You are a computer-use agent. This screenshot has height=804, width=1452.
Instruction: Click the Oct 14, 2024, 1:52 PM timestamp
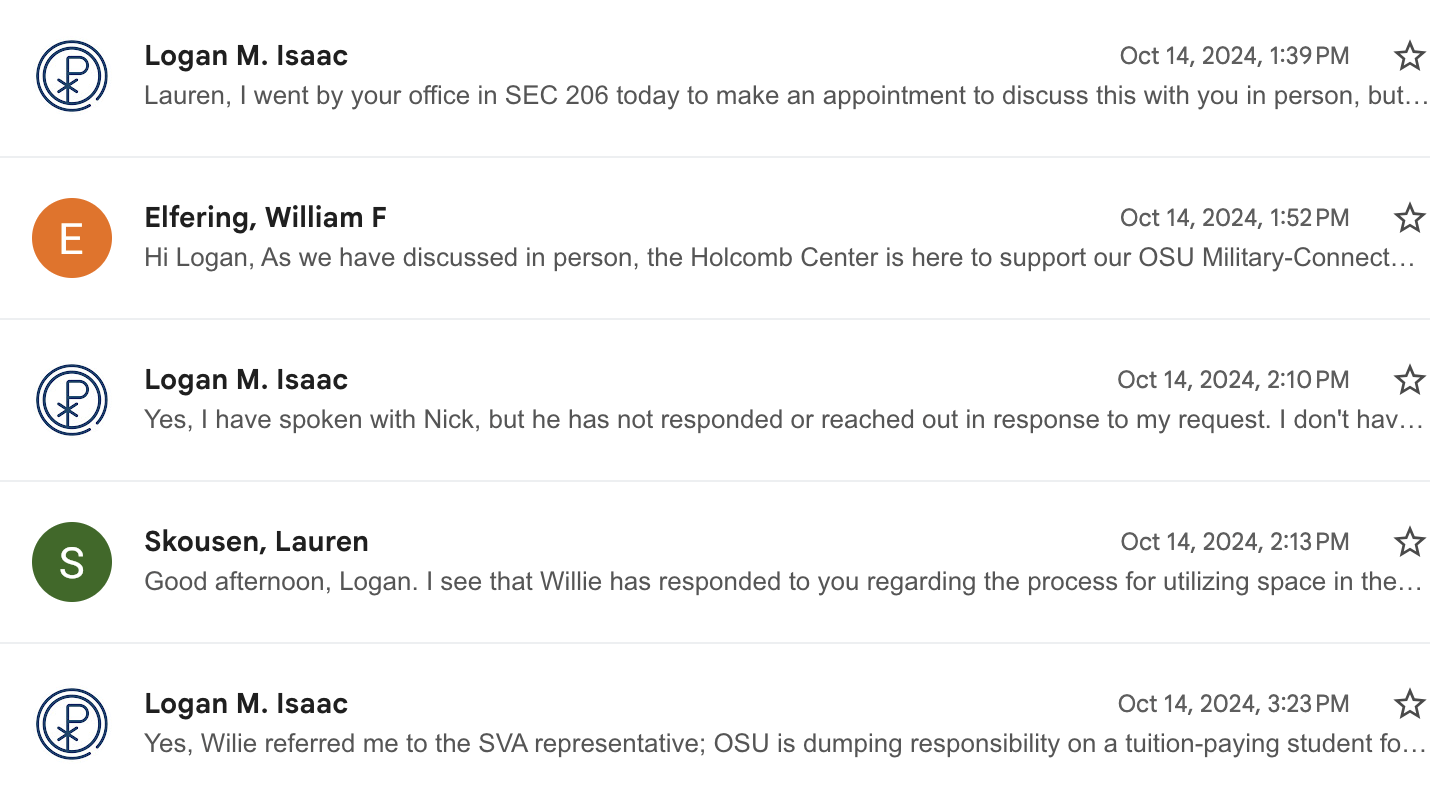(1234, 218)
